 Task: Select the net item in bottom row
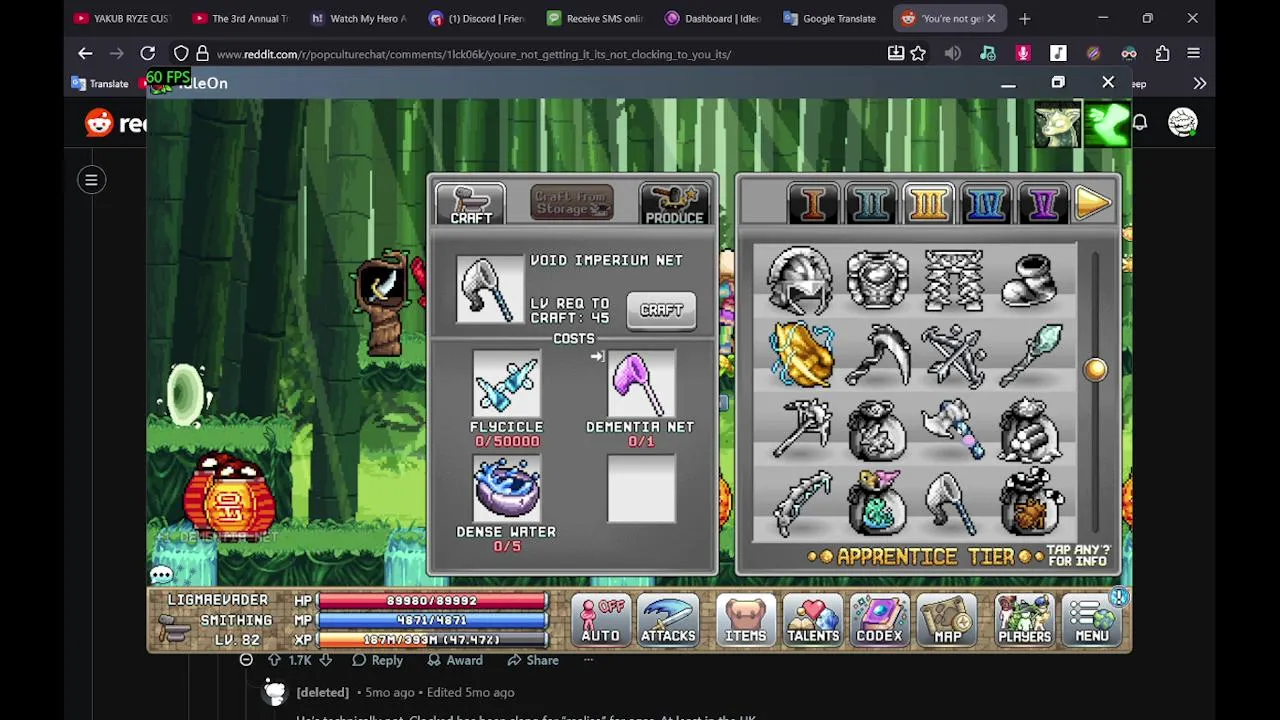point(953,505)
